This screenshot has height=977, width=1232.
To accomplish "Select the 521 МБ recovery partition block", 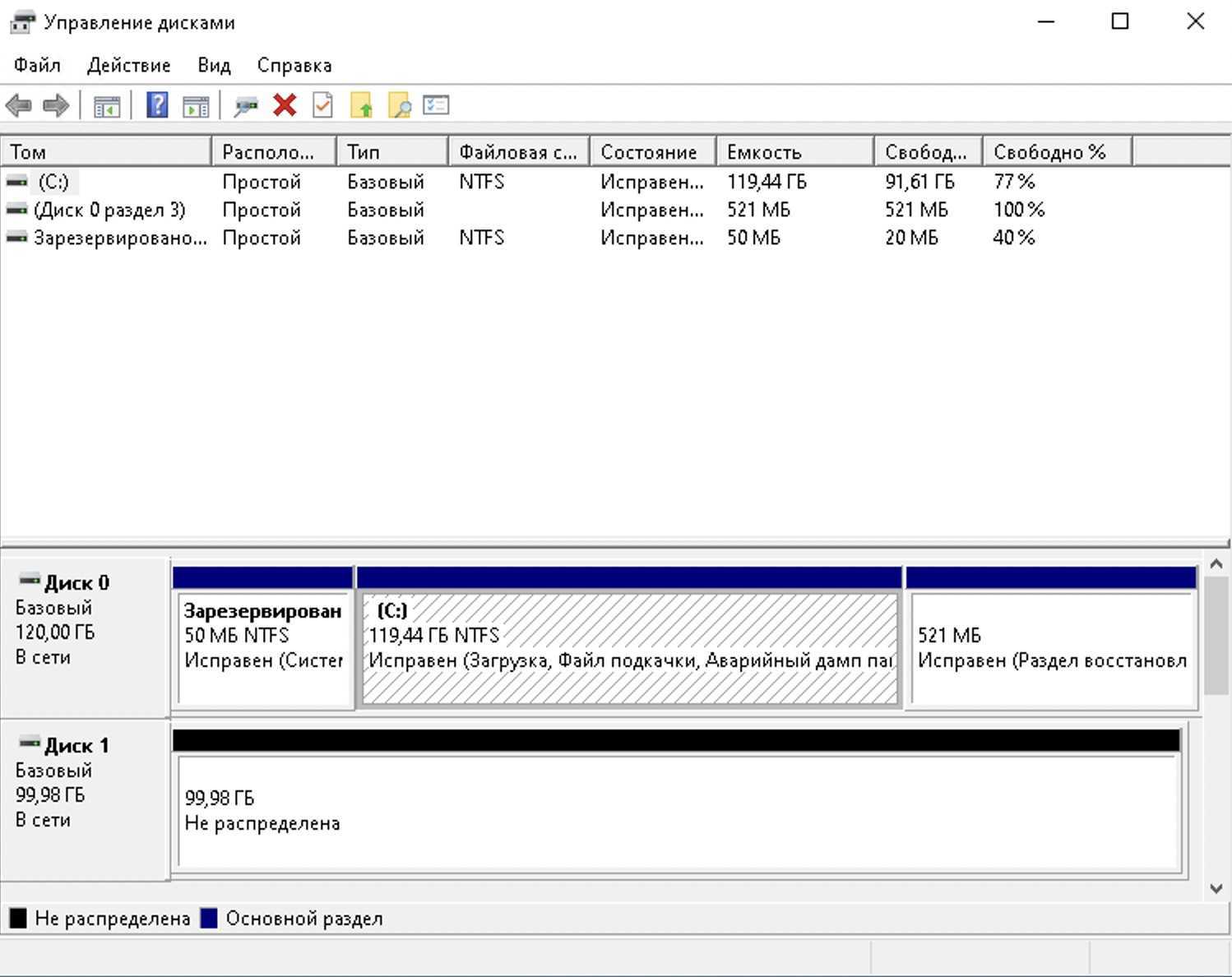I will coord(1051,648).
